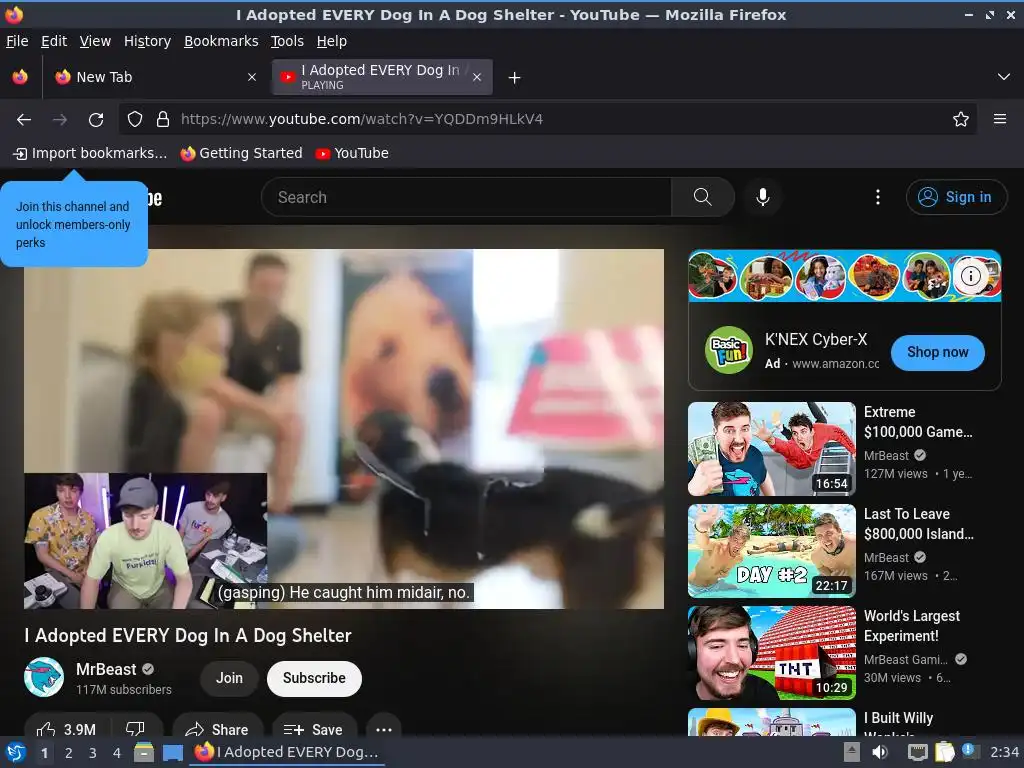Click removable-drive eject tray icon
This screenshot has width=1024, height=768.
tap(852, 752)
